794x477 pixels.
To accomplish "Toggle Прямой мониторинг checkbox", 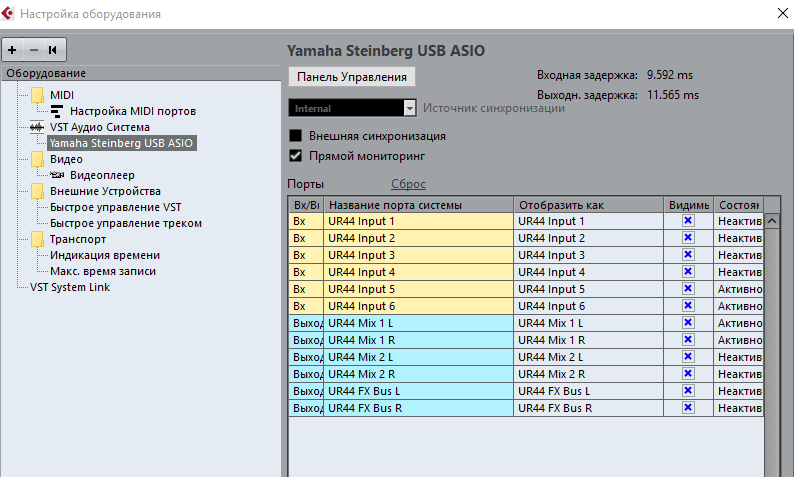I will 295,156.
